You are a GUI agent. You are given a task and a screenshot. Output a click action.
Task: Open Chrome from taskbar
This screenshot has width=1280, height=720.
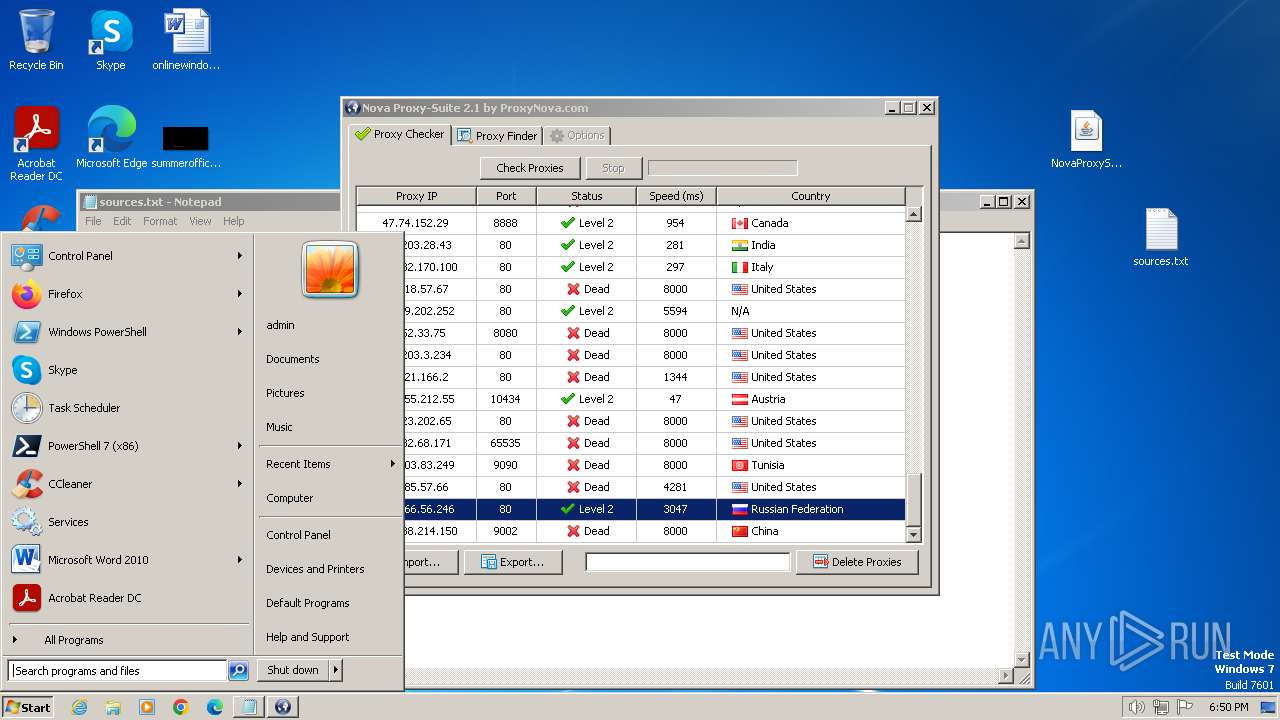[181, 707]
